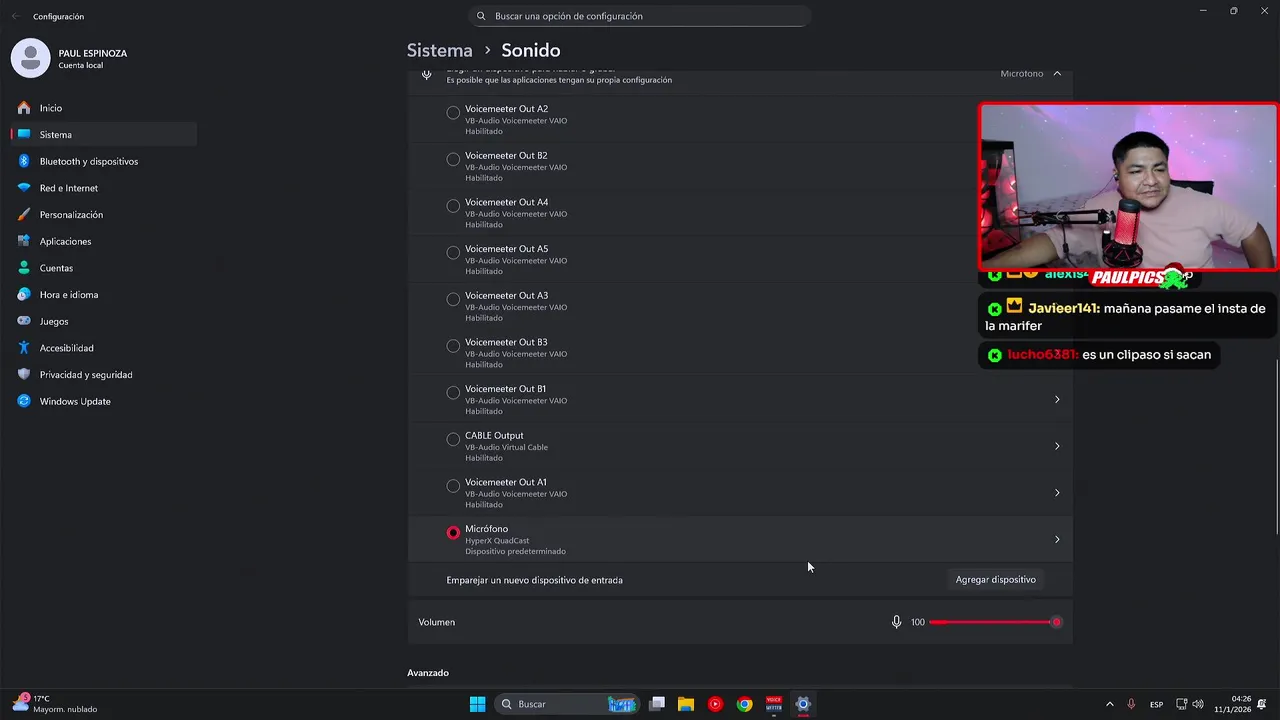
Task: Click the back arrow in Configuración
Action: [x=15, y=16]
